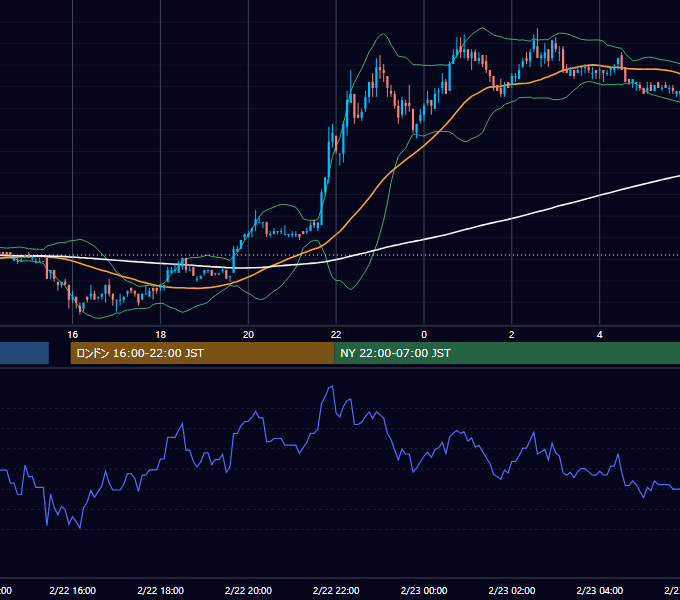Click the 0 hour label on price chart axis
Viewport: 680px width, 600px height.
click(424, 335)
